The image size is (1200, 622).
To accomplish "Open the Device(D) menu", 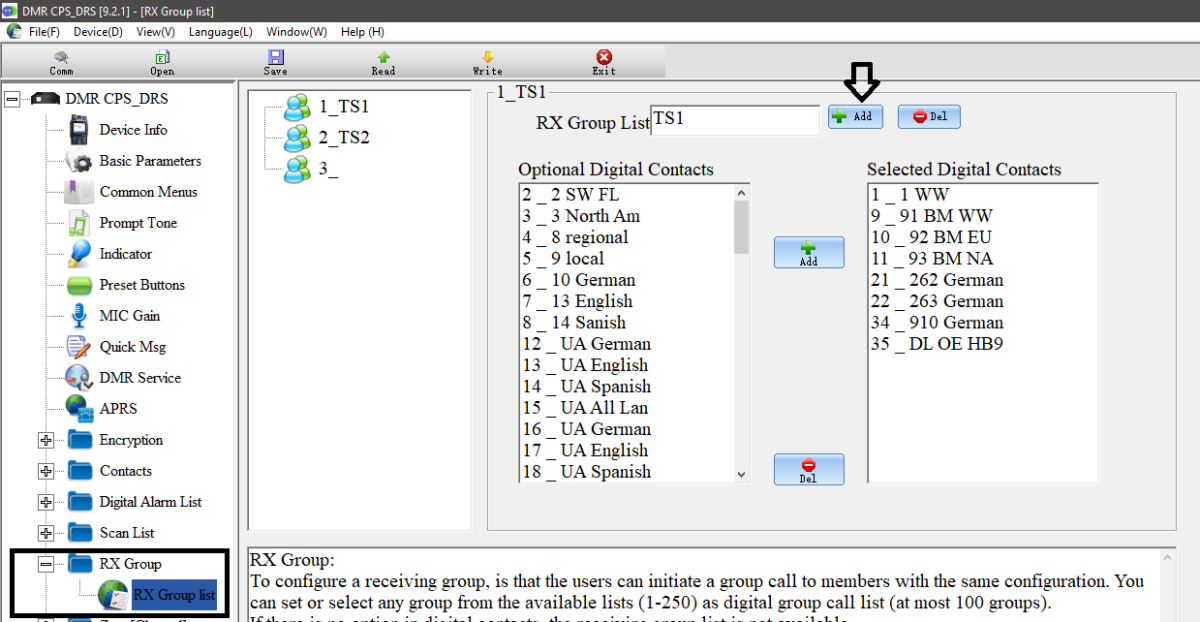I will tap(97, 31).
